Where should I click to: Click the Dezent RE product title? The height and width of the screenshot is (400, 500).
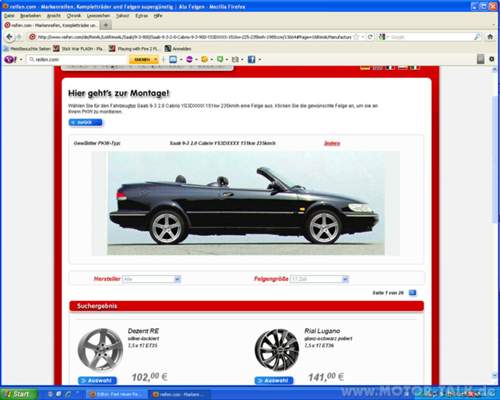point(143,331)
